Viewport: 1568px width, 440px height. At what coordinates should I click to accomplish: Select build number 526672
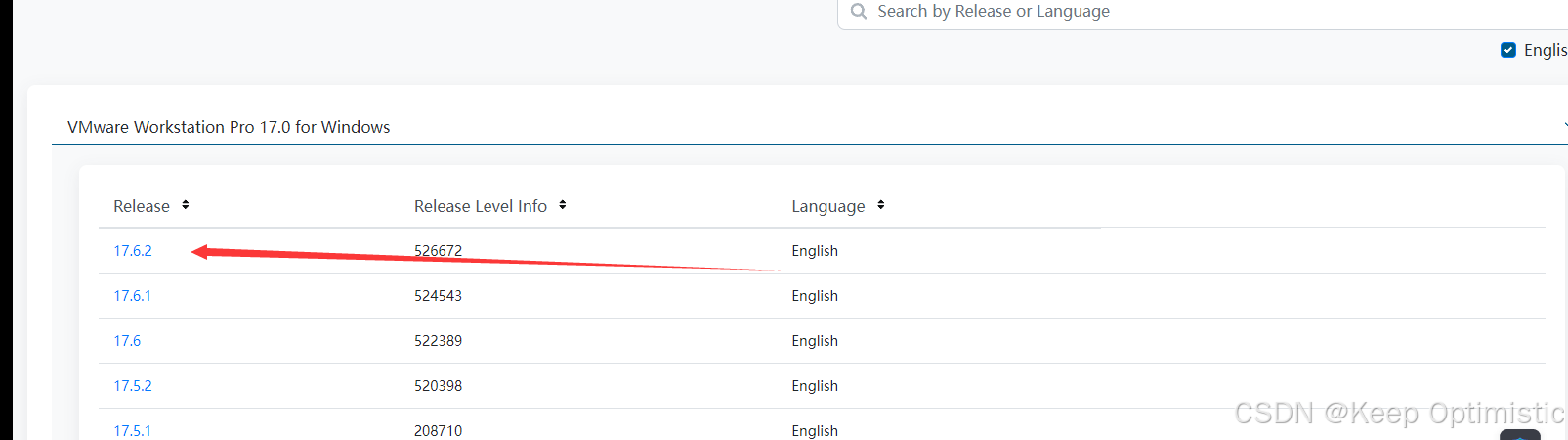click(x=438, y=251)
